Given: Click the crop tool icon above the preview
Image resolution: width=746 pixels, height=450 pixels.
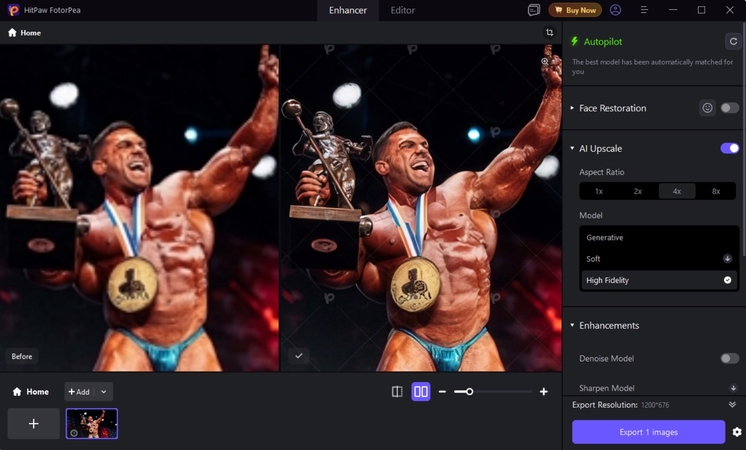Looking at the screenshot, I should point(550,32).
